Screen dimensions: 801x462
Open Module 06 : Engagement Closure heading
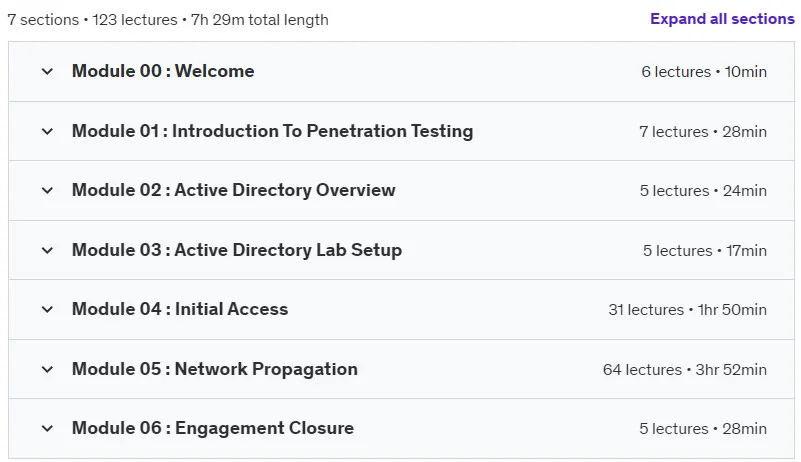[x=213, y=428]
